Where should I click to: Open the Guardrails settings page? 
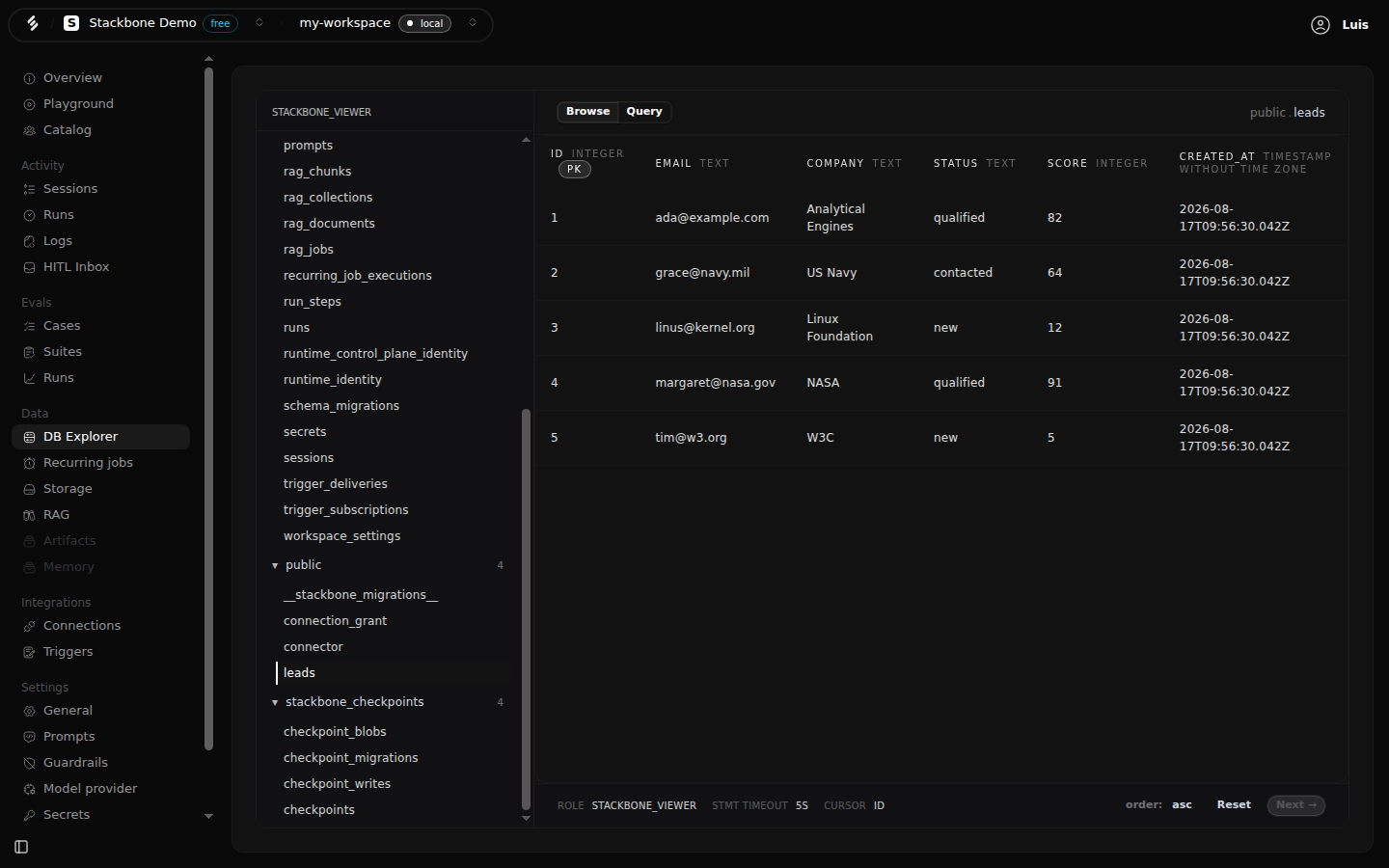[x=100, y=763]
